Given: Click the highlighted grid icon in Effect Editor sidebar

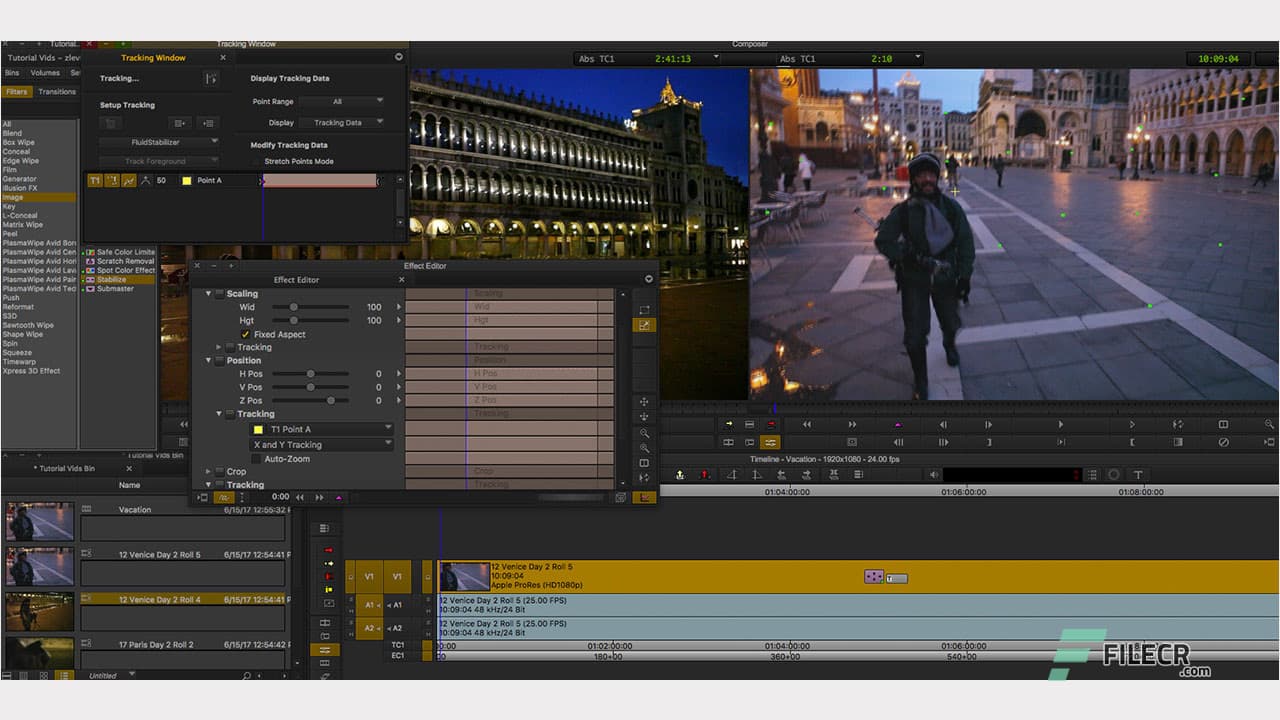Looking at the screenshot, I should point(645,325).
